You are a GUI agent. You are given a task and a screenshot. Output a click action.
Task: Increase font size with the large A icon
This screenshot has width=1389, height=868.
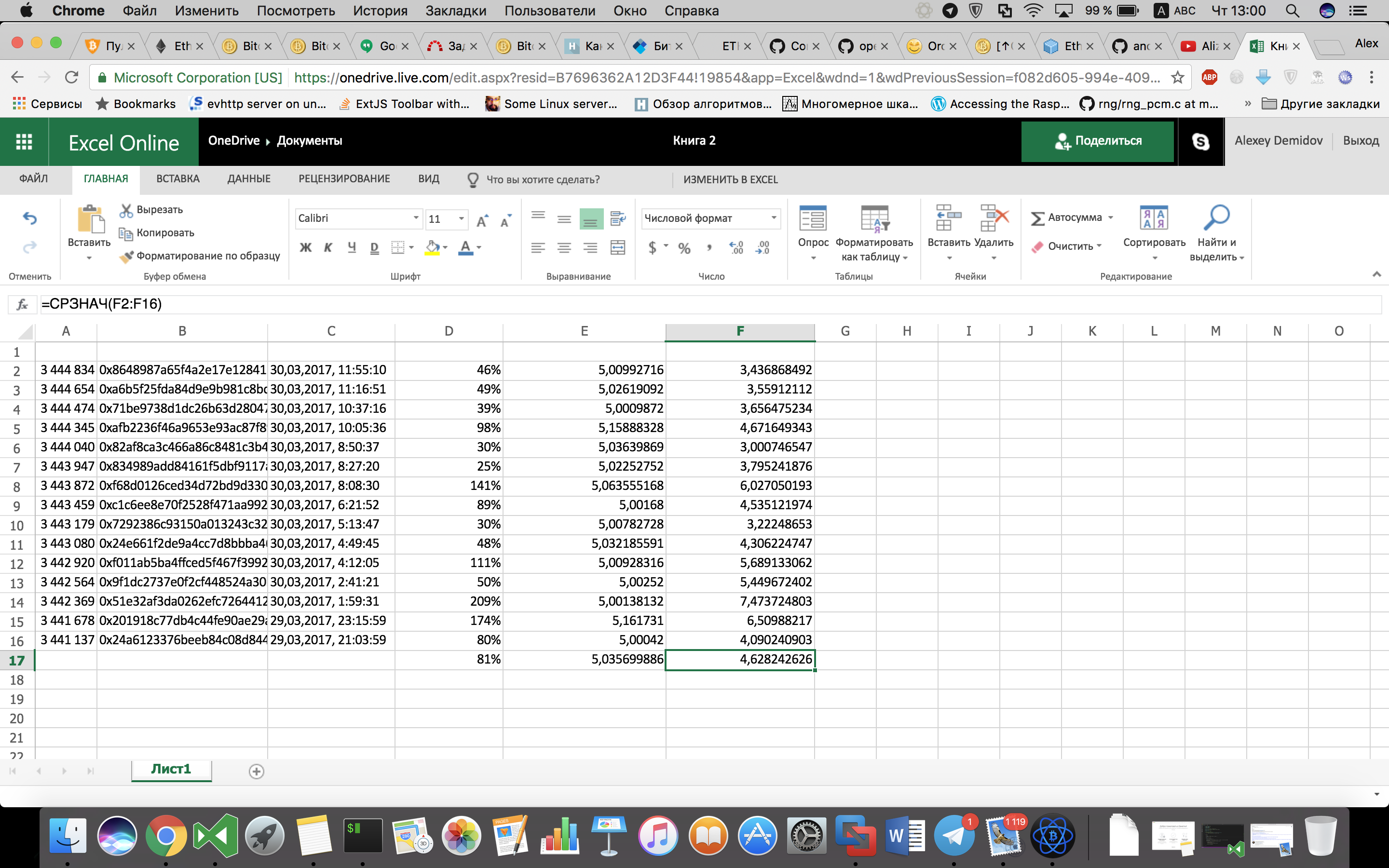tap(483, 220)
